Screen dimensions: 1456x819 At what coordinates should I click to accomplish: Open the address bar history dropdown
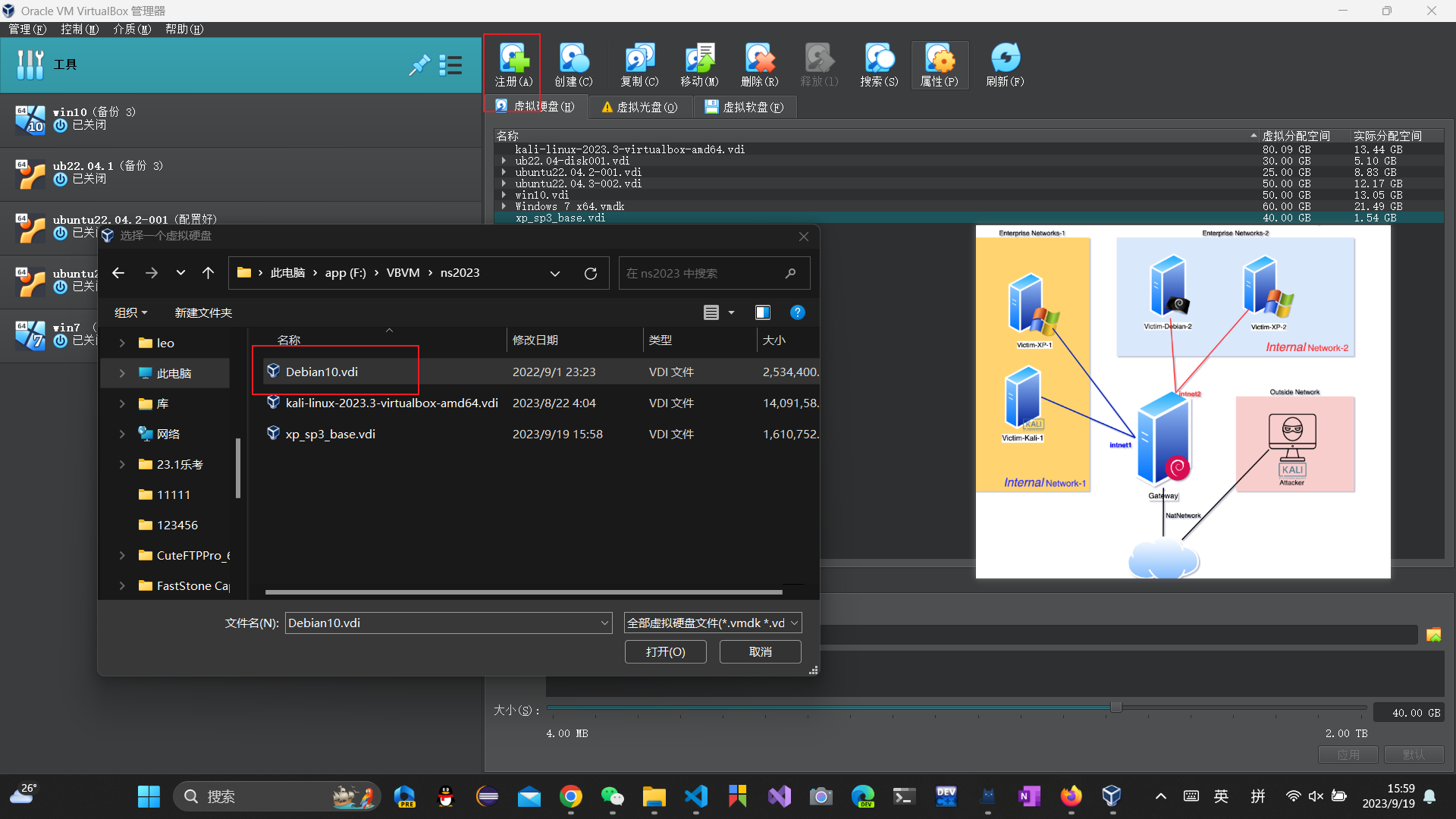555,273
